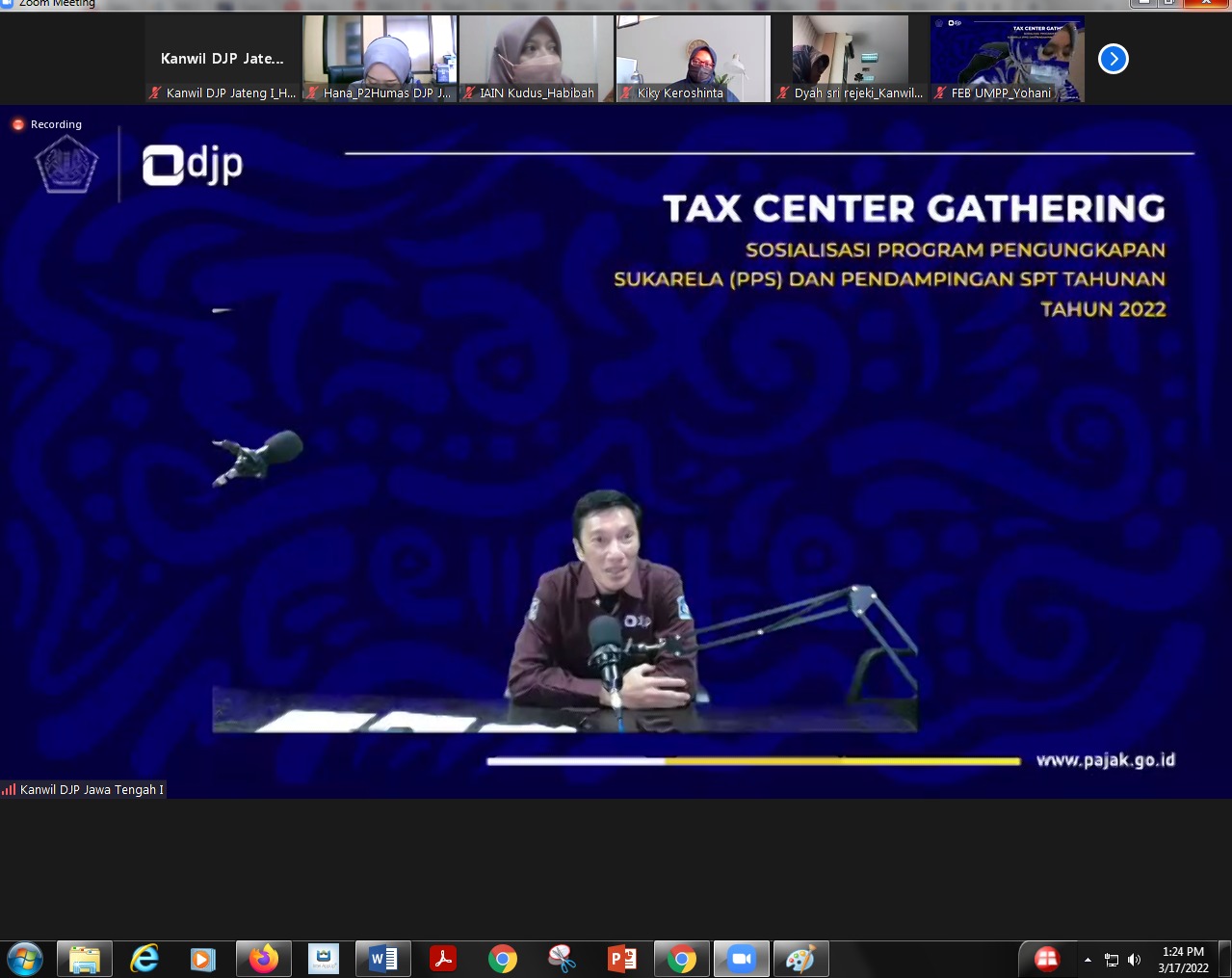
Task: Click Show desktop at the end of the taskbar
Action: pyautogui.click(x=1225, y=960)
